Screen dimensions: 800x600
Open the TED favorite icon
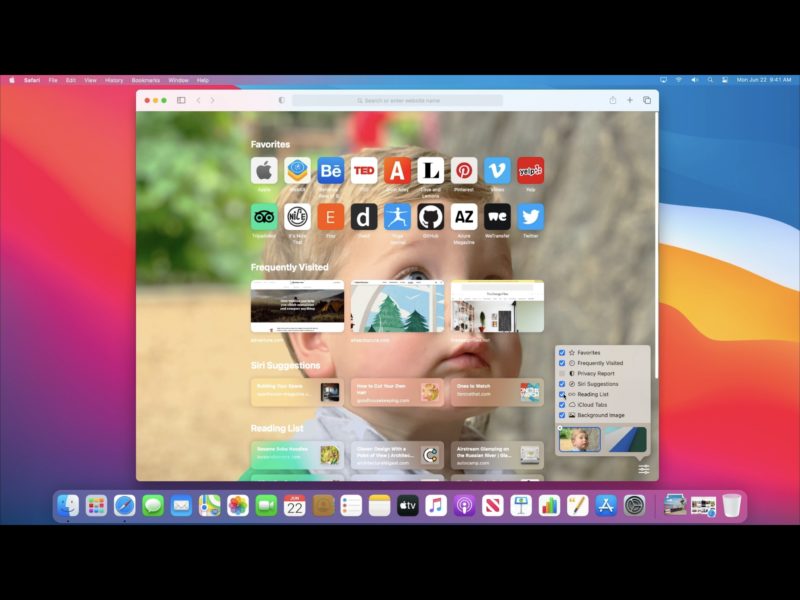(x=364, y=170)
